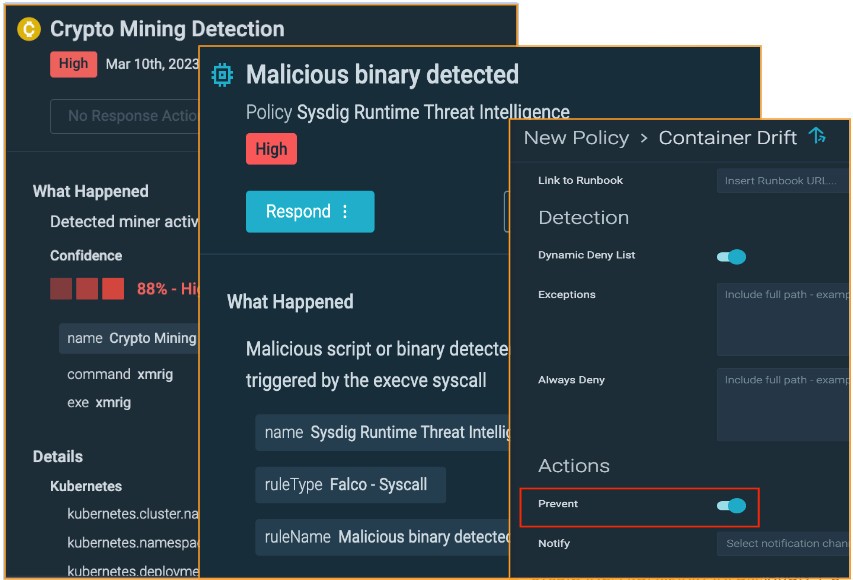Image resolution: width=853 pixels, height=580 pixels.
Task: Click the Details heading in Crypto Mining panel
Action: point(58,456)
